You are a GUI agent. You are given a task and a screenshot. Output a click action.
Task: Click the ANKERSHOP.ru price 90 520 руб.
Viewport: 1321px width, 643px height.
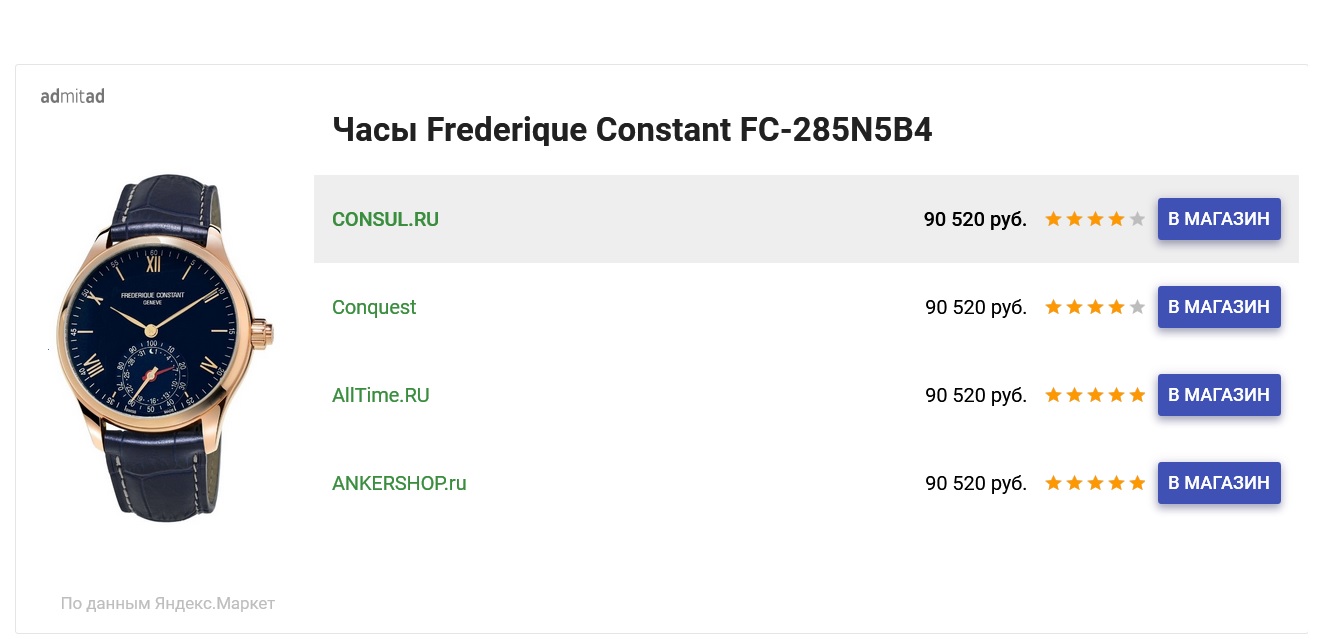[x=975, y=483]
